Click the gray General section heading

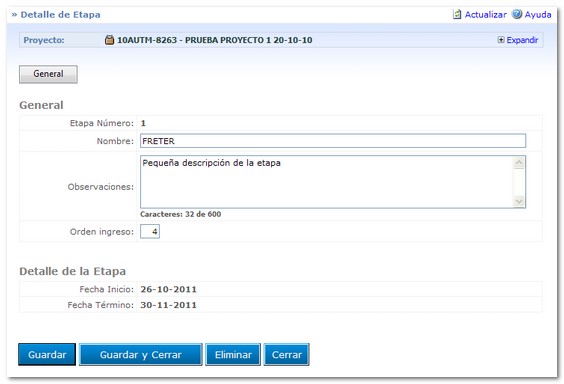[x=41, y=105]
